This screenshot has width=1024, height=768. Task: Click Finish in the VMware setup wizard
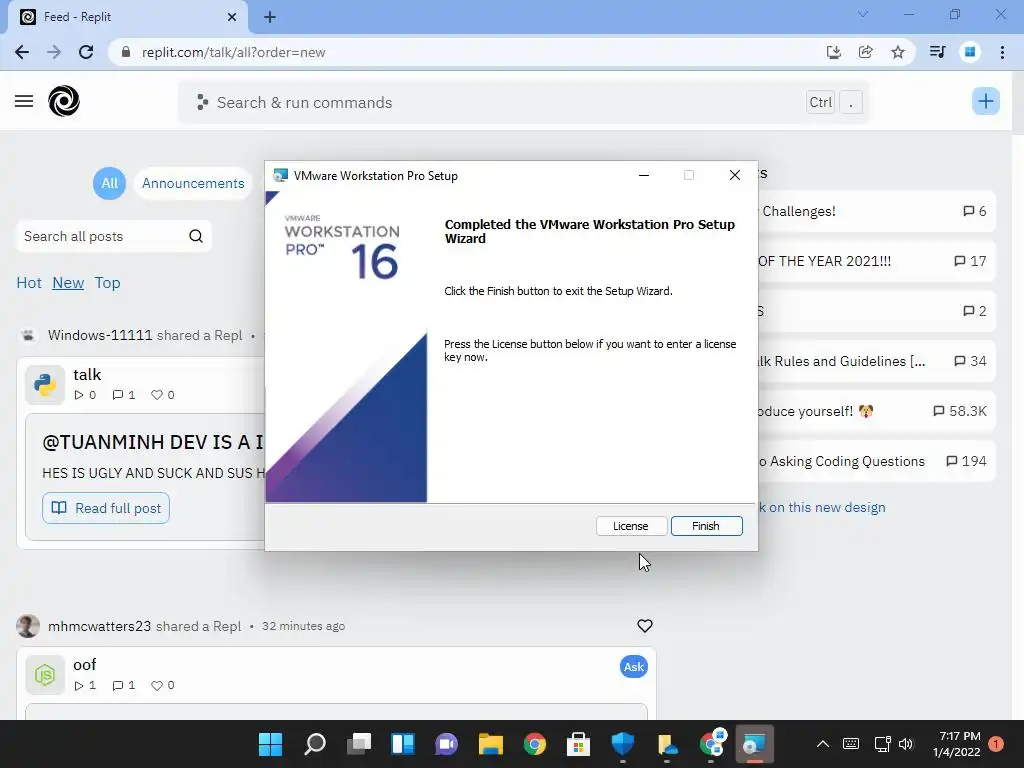(707, 526)
